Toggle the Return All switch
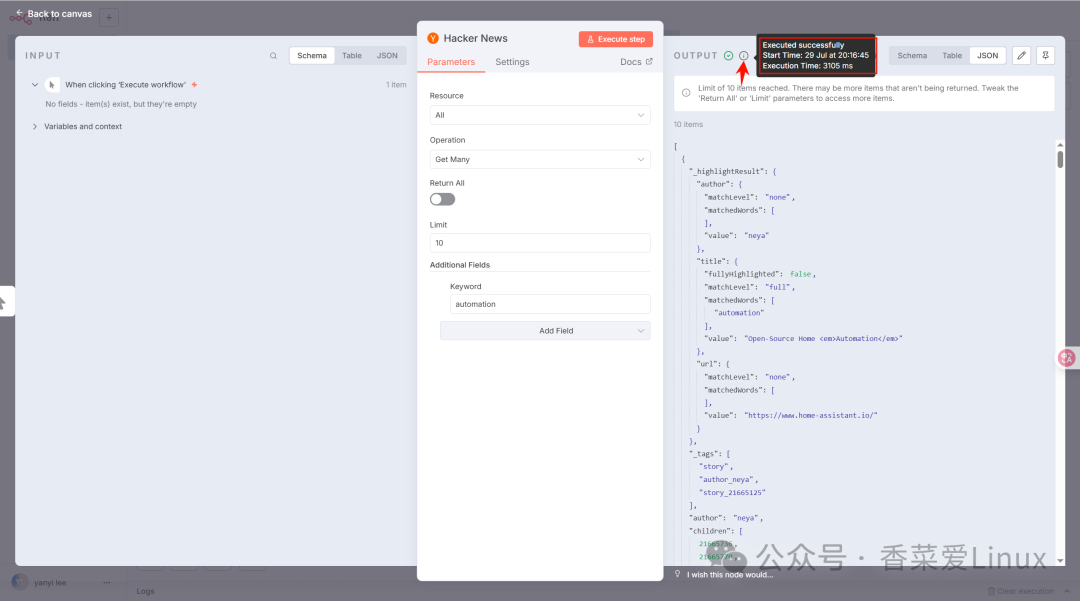Viewport: 1080px width, 601px height. 442,200
